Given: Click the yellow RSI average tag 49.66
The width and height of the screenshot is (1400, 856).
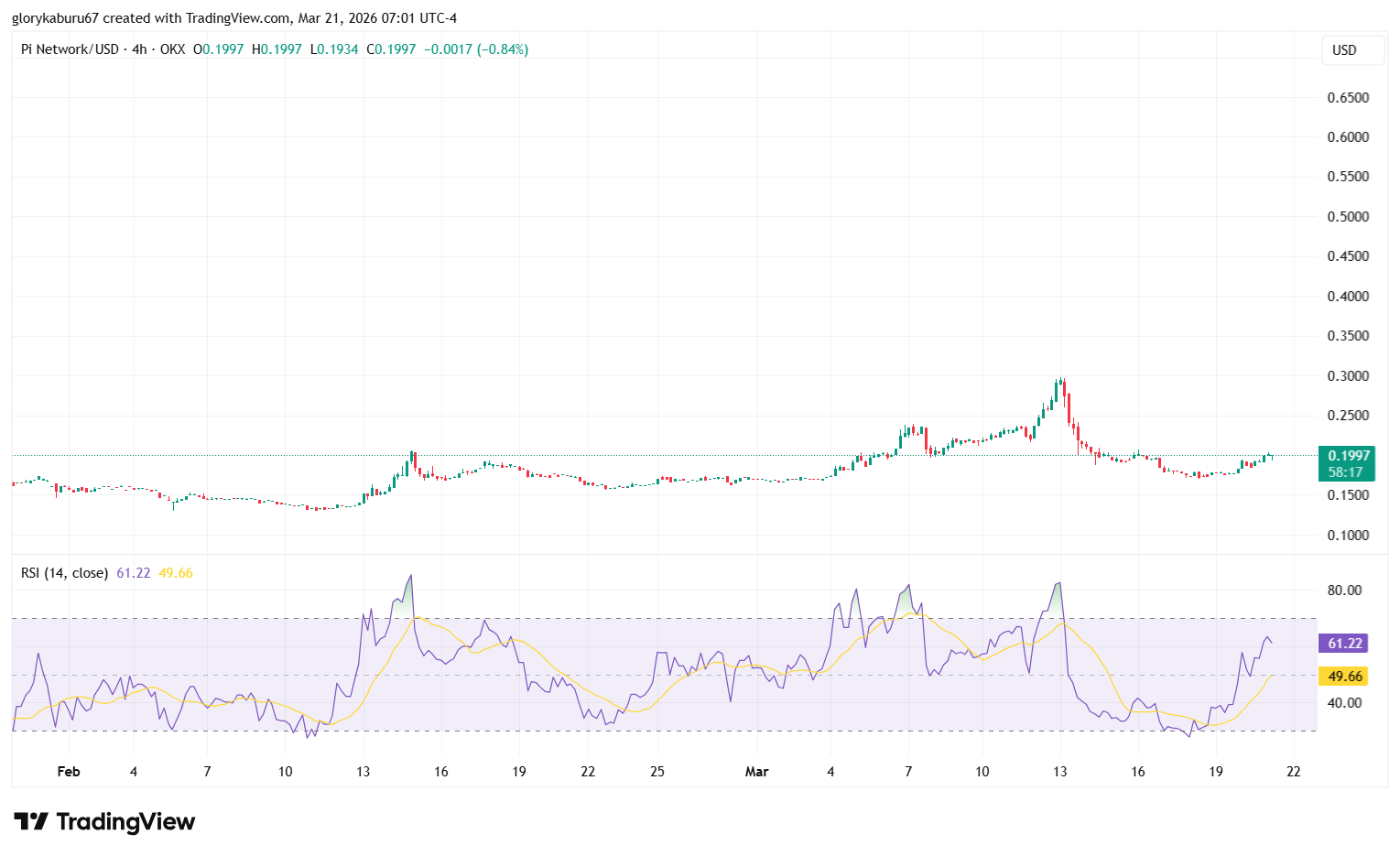Looking at the screenshot, I should click(x=1342, y=677).
